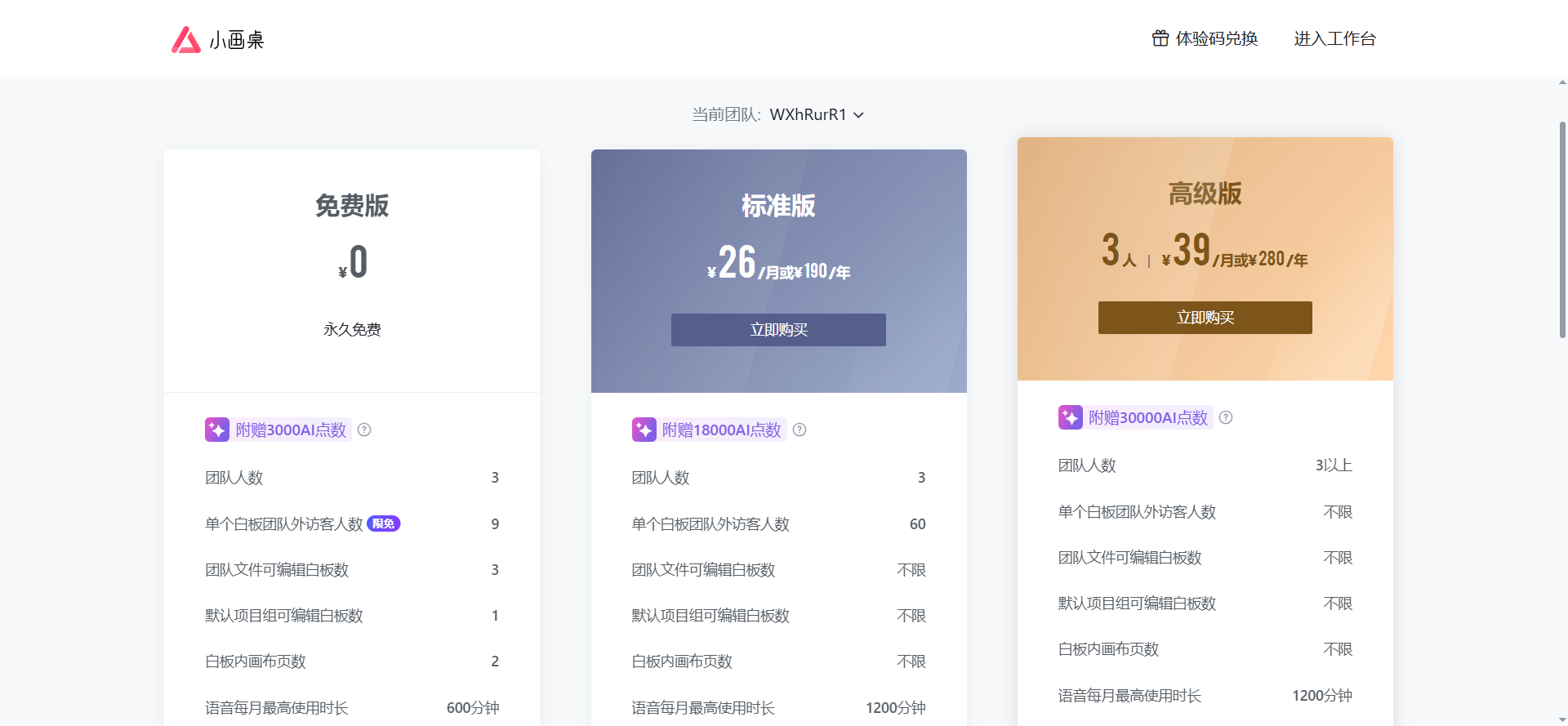The height and width of the screenshot is (726, 1568).
Task: Click 立即购买 button for standard plan
Action: [x=778, y=330]
